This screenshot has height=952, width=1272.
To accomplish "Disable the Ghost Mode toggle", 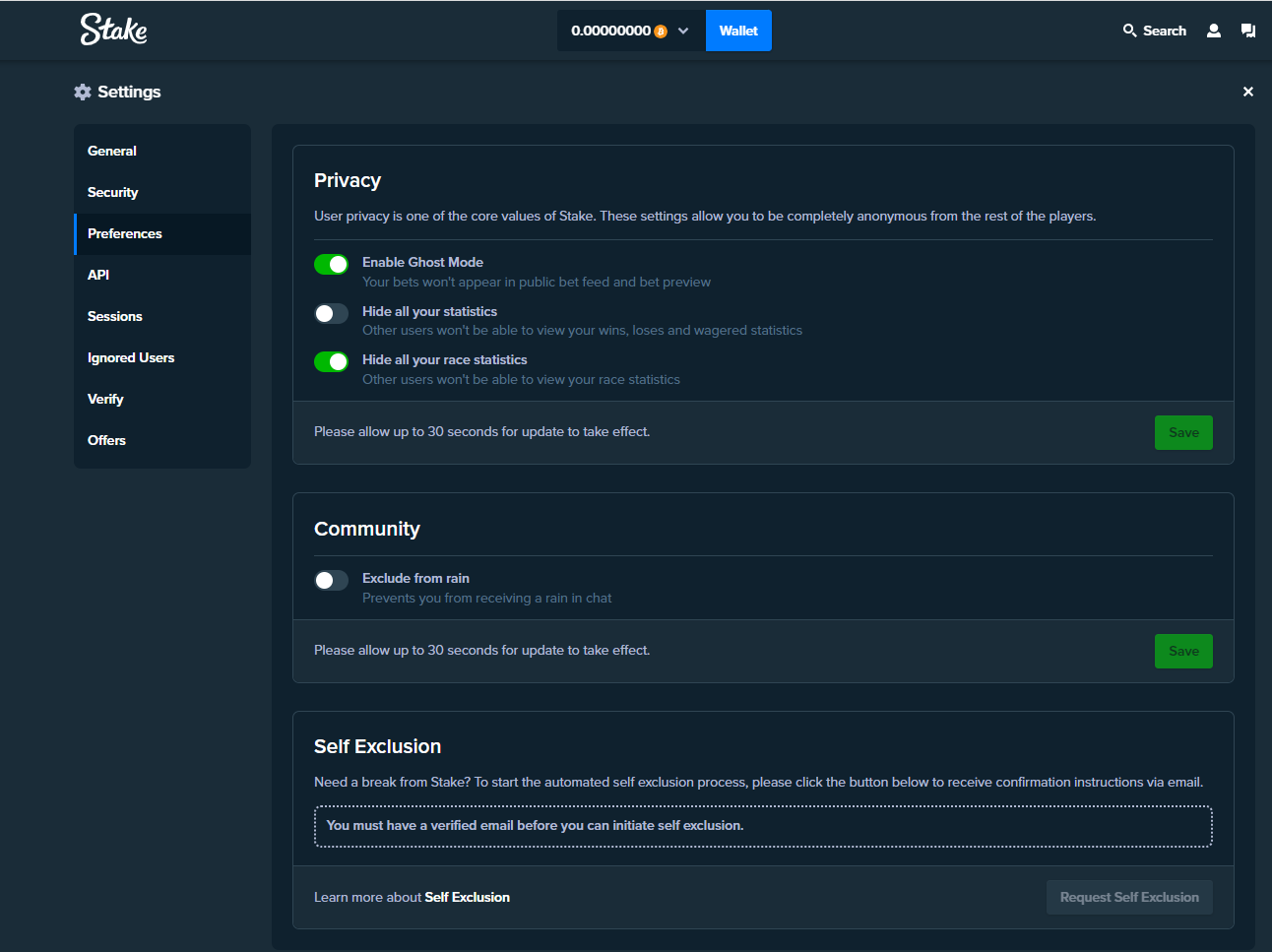I will [x=331, y=264].
